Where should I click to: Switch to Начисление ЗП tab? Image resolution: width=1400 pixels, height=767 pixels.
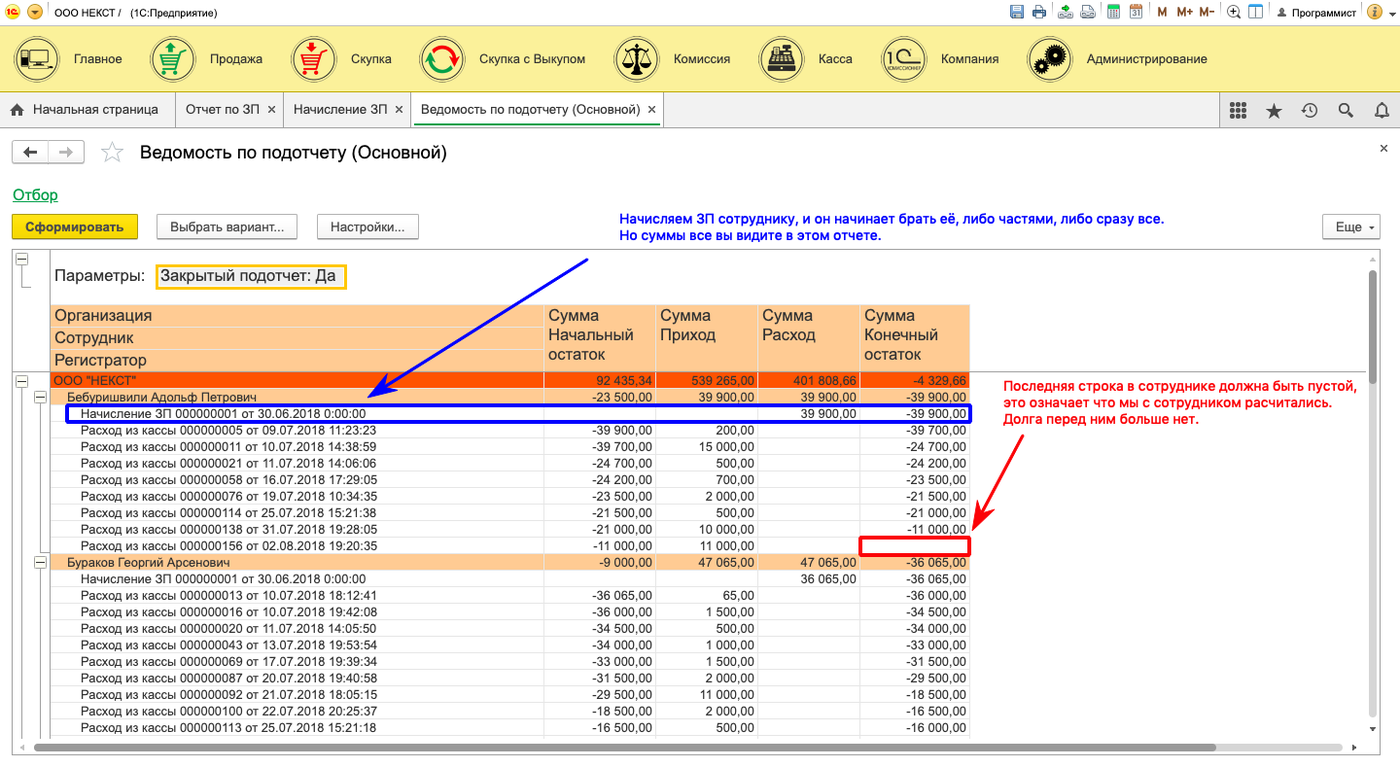(x=339, y=110)
